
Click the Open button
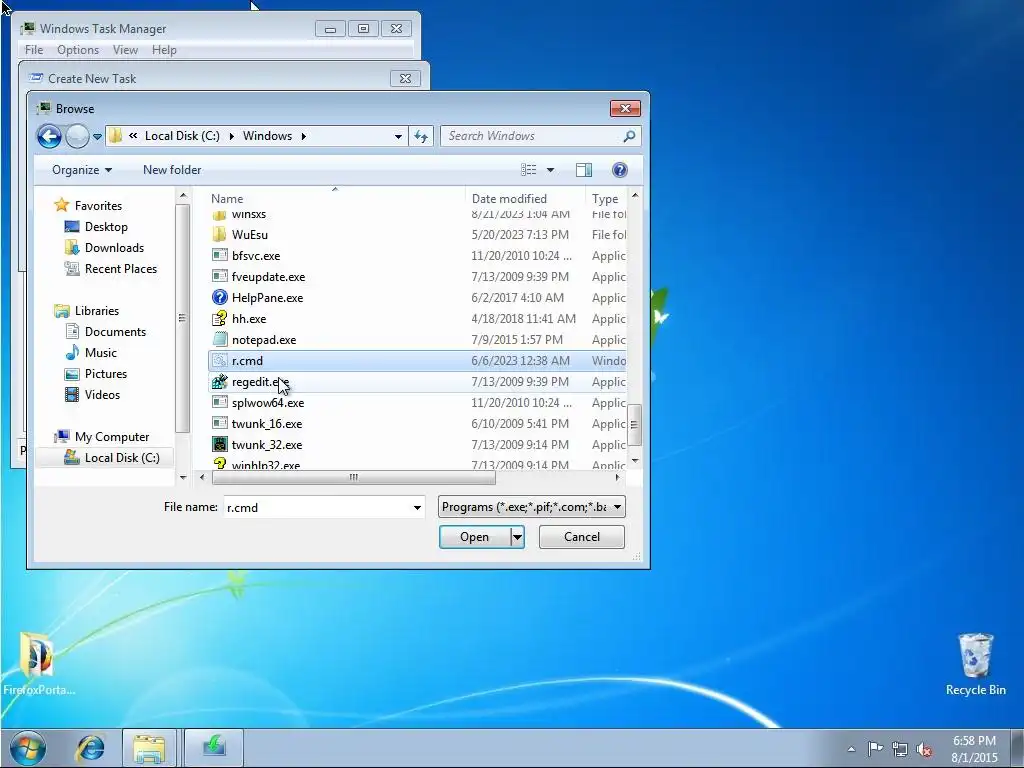pyautogui.click(x=474, y=537)
